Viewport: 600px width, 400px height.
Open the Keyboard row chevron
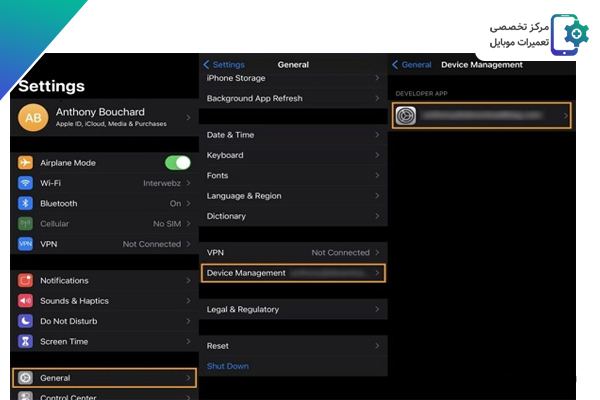[377, 155]
